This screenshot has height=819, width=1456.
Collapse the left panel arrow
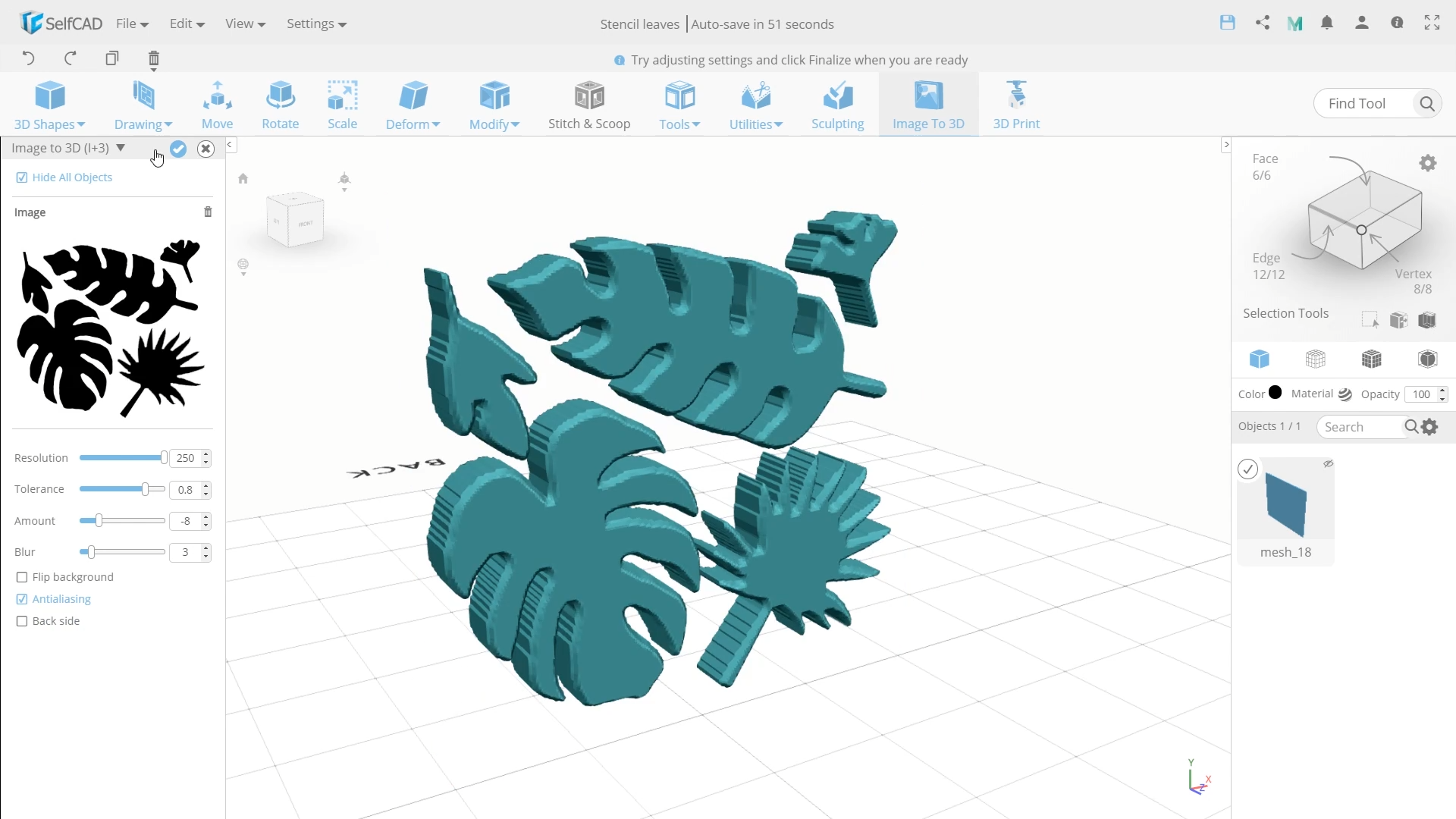click(x=230, y=144)
